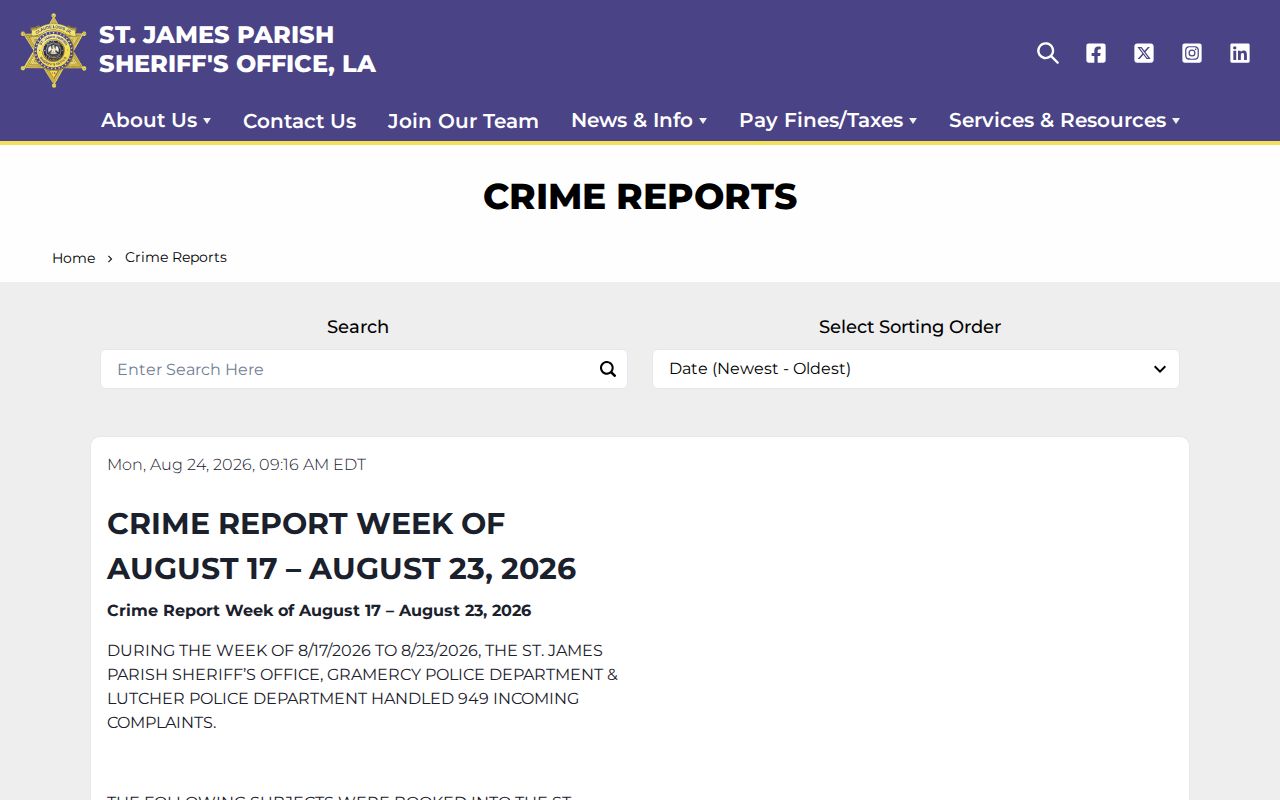Open St. James Parish Sheriff's Office title link
This screenshot has height=800, width=1280.
[237, 49]
